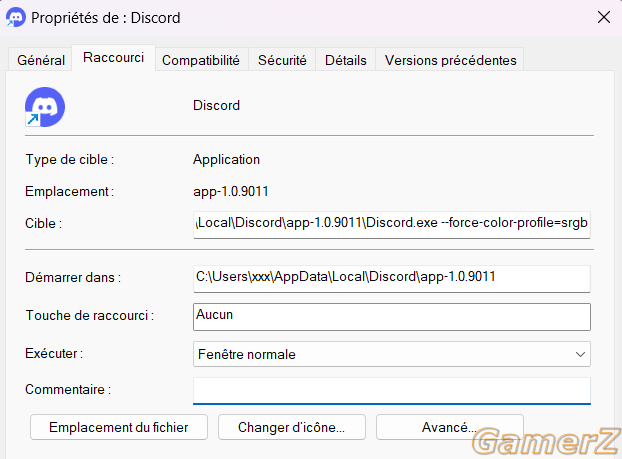Open the Changer d'icône dialog
Screen dimensions: 622x459
pos(292,427)
